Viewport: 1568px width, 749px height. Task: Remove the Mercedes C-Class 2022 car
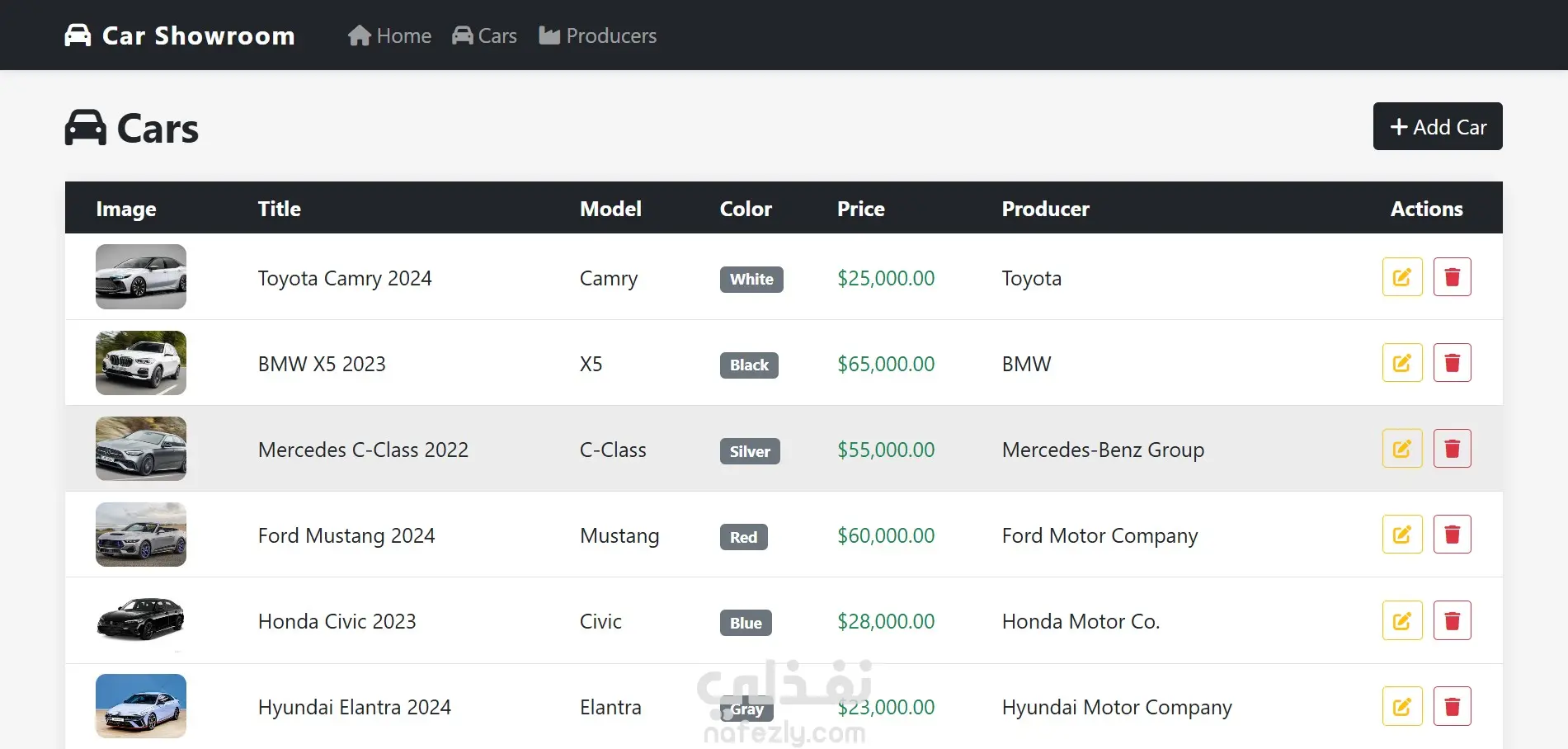coord(1453,449)
